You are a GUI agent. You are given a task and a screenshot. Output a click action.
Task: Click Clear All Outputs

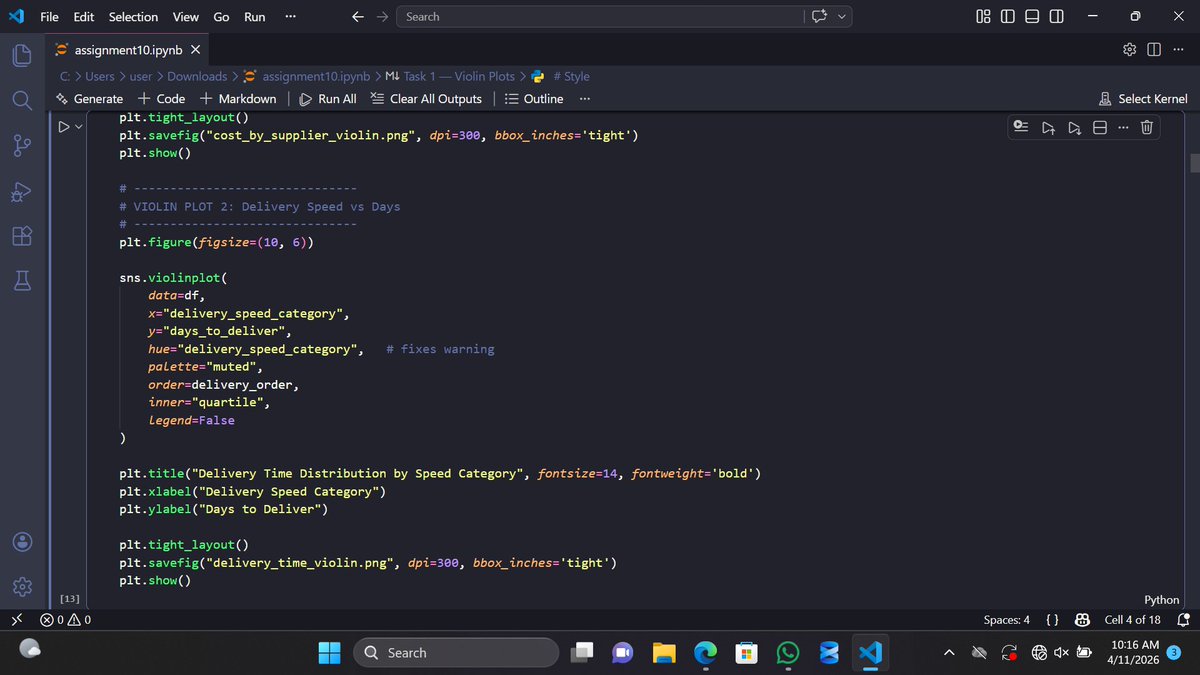[426, 98]
